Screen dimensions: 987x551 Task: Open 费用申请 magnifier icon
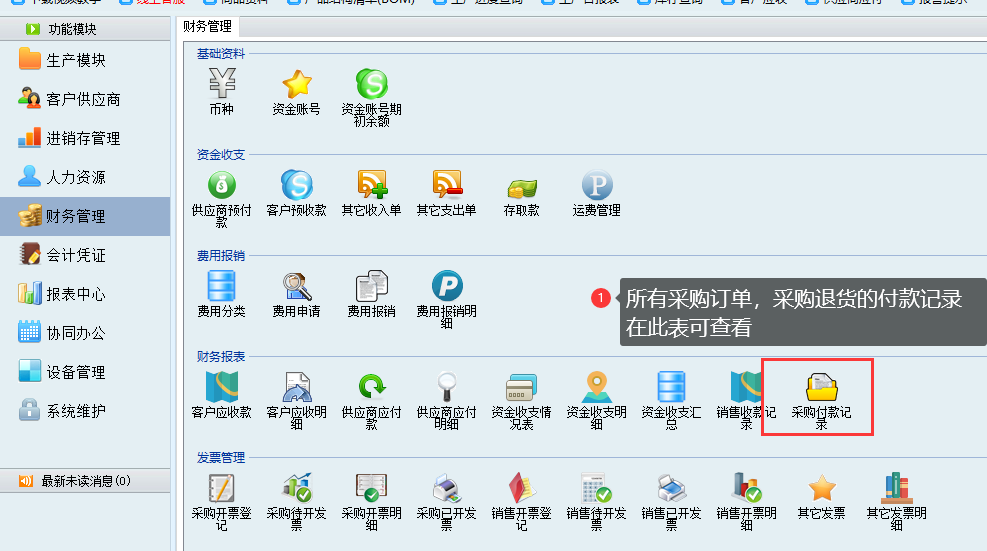(x=296, y=287)
